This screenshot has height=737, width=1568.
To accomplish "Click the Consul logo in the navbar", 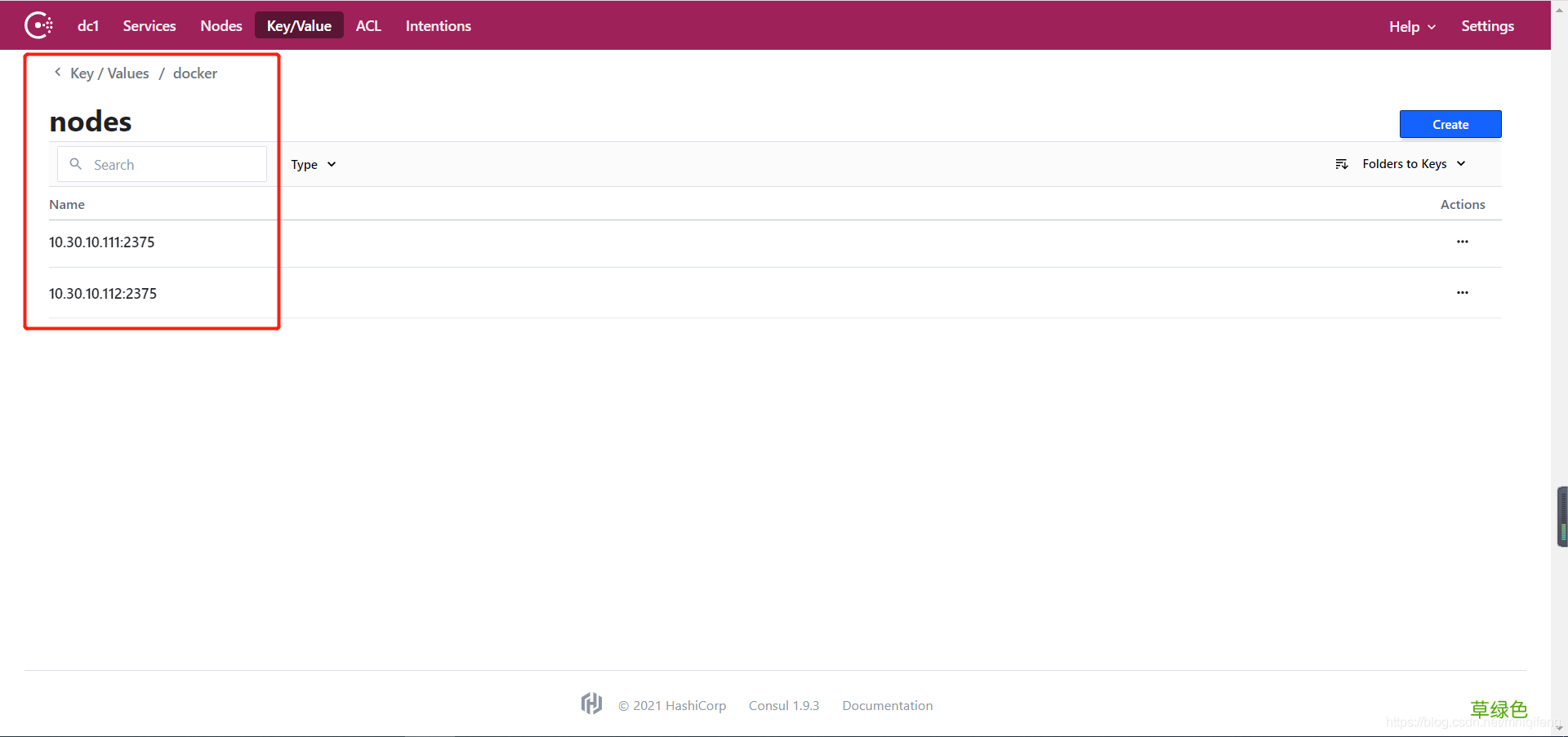I will (x=38, y=25).
